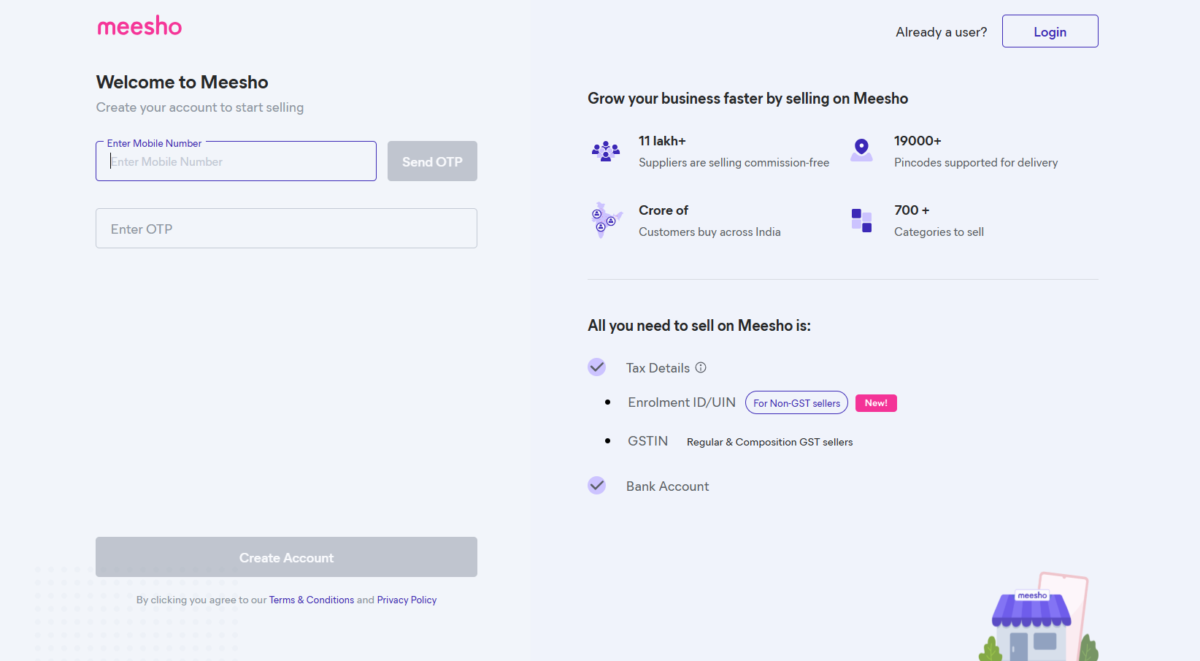
Task: Click 'Regular & Composition GST sellers' text
Action: click(x=770, y=442)
